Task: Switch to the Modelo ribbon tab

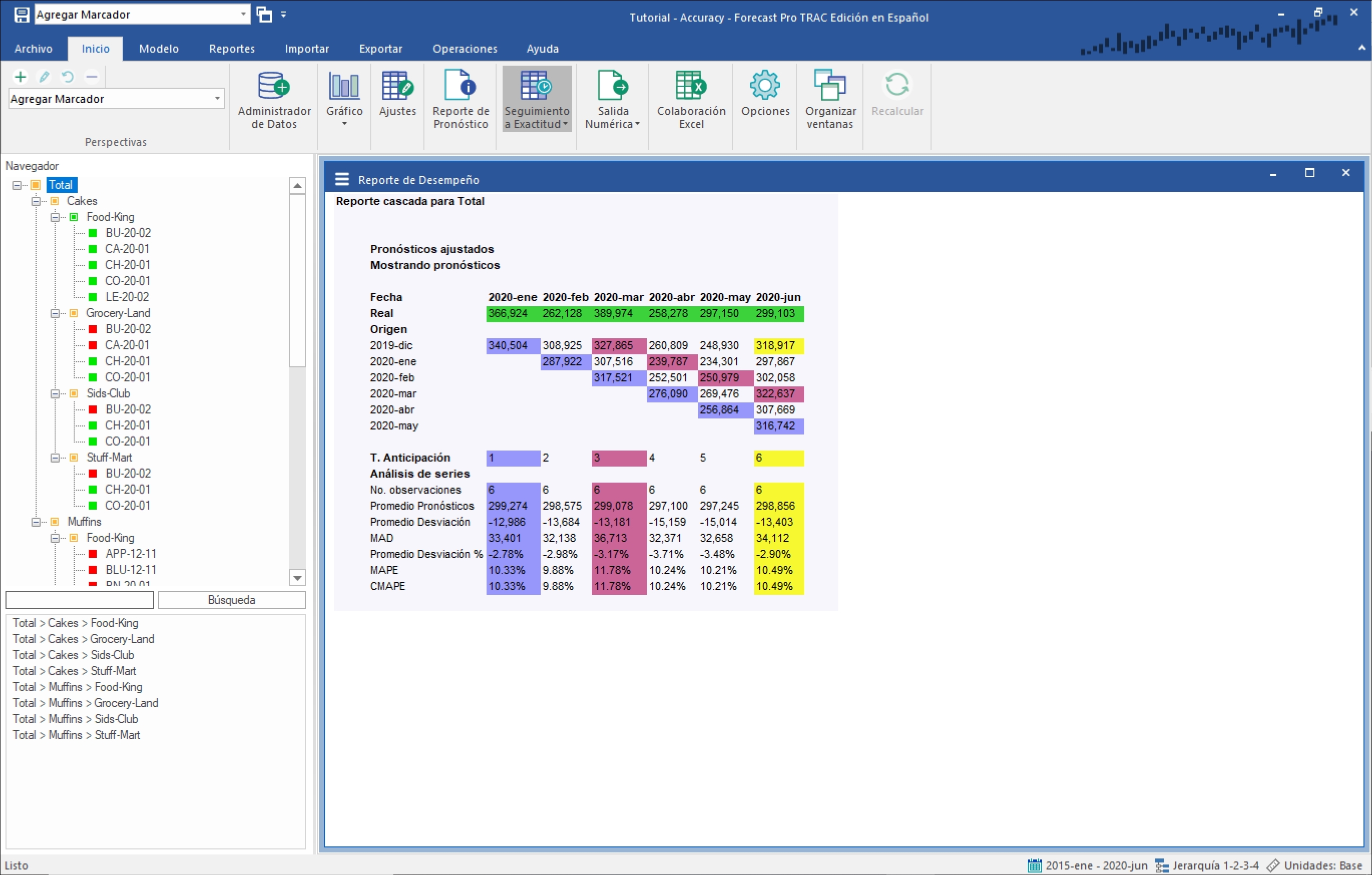Action: [158, 49]
